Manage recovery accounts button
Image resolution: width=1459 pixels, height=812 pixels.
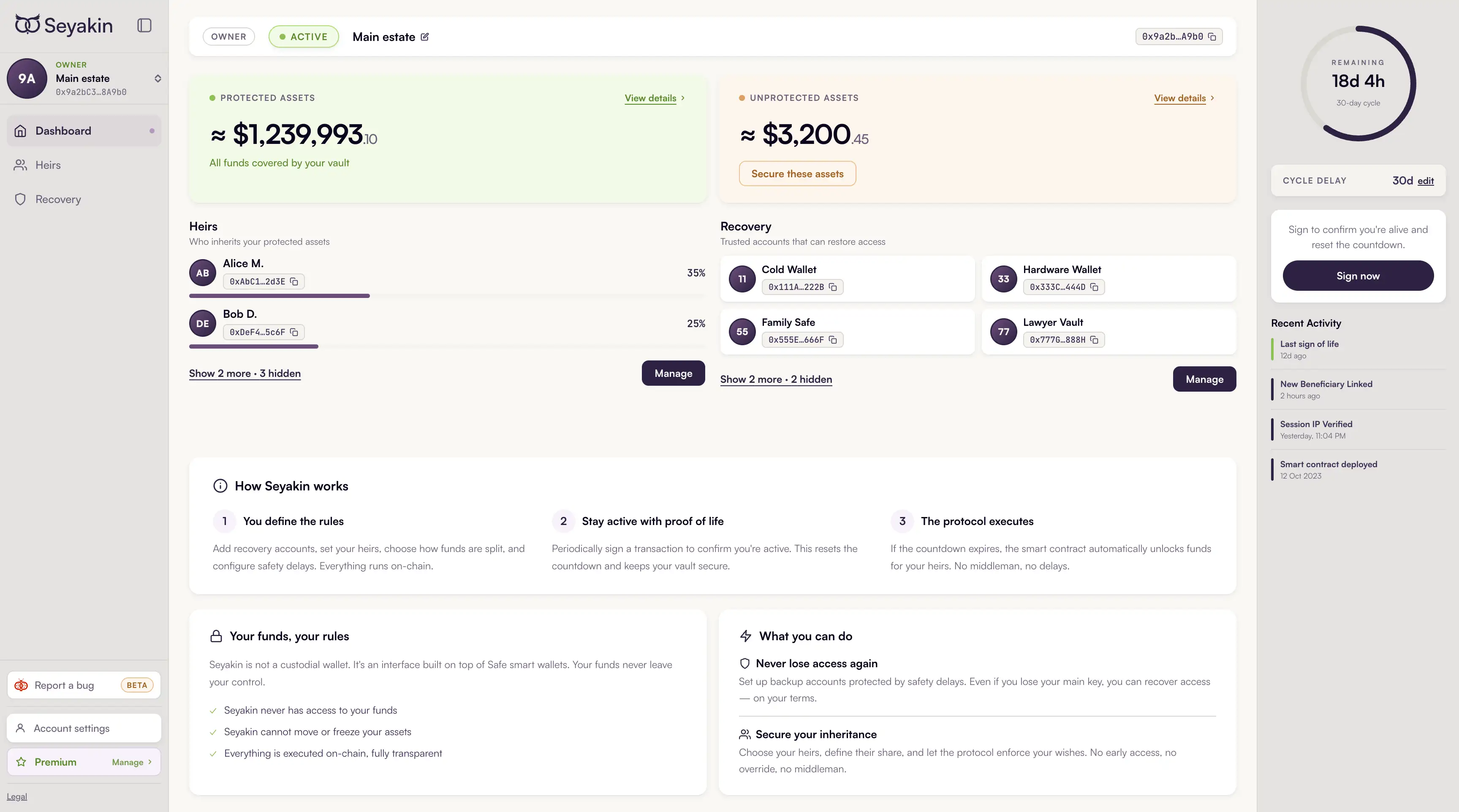coord(1204,379)
